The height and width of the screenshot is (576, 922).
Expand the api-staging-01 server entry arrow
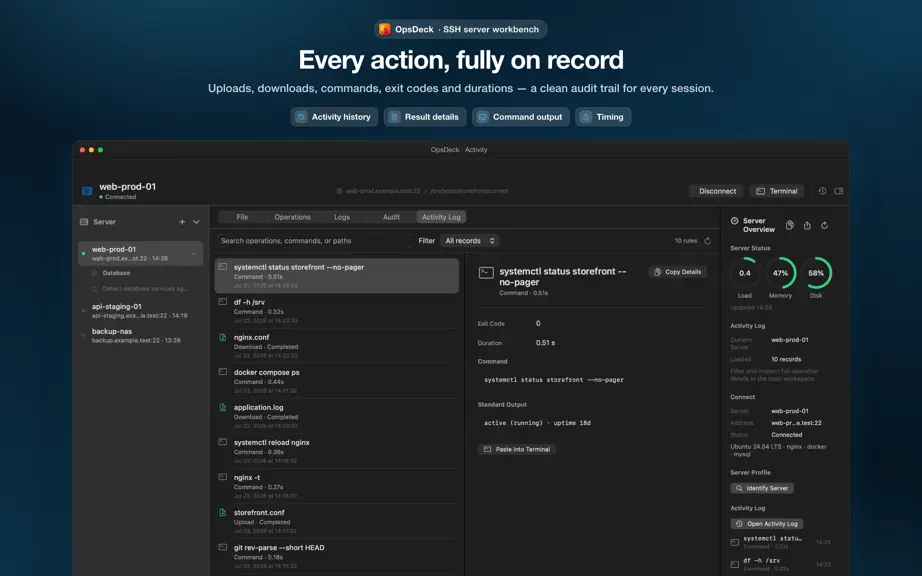point(83,310)
